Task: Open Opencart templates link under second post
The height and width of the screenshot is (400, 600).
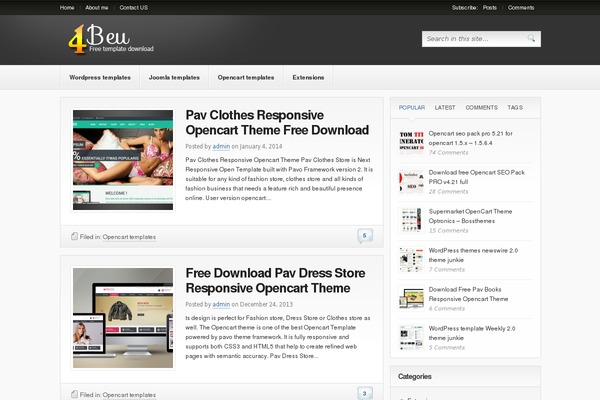Action: (x=129, y=395)
